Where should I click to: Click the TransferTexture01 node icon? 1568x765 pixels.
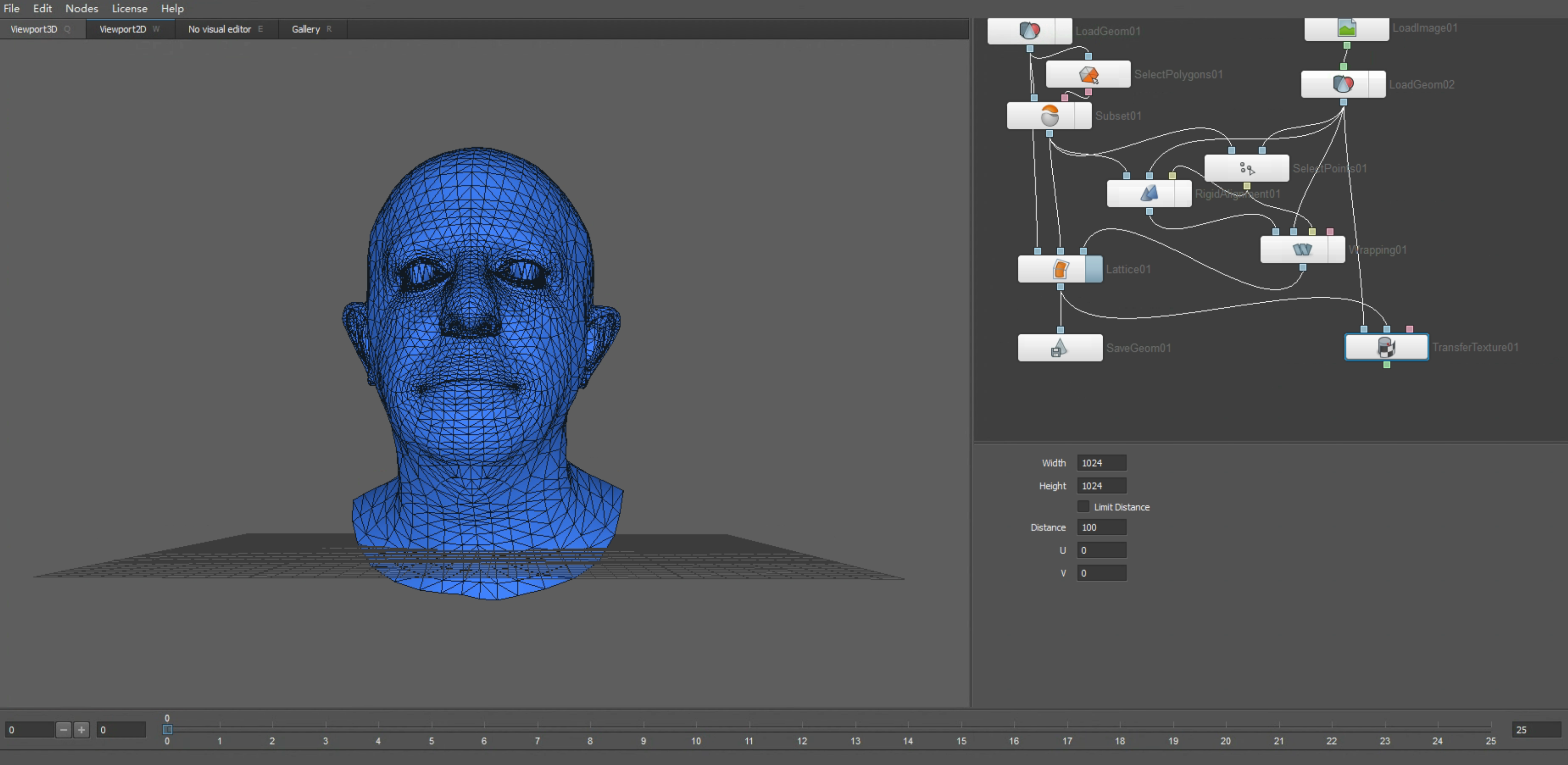(1386, 347)
